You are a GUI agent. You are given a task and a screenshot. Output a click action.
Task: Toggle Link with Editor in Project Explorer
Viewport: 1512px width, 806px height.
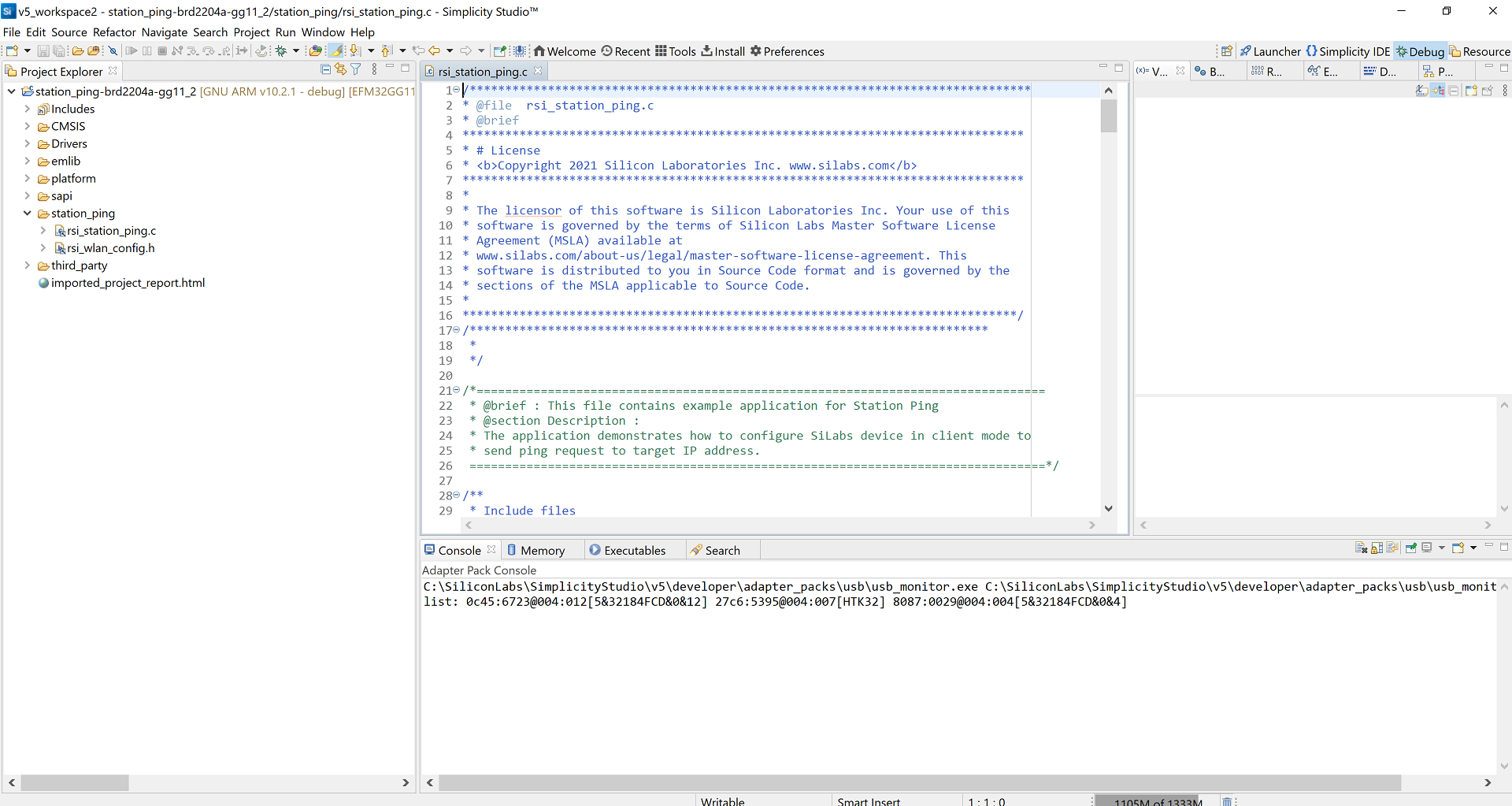[339, 69]
